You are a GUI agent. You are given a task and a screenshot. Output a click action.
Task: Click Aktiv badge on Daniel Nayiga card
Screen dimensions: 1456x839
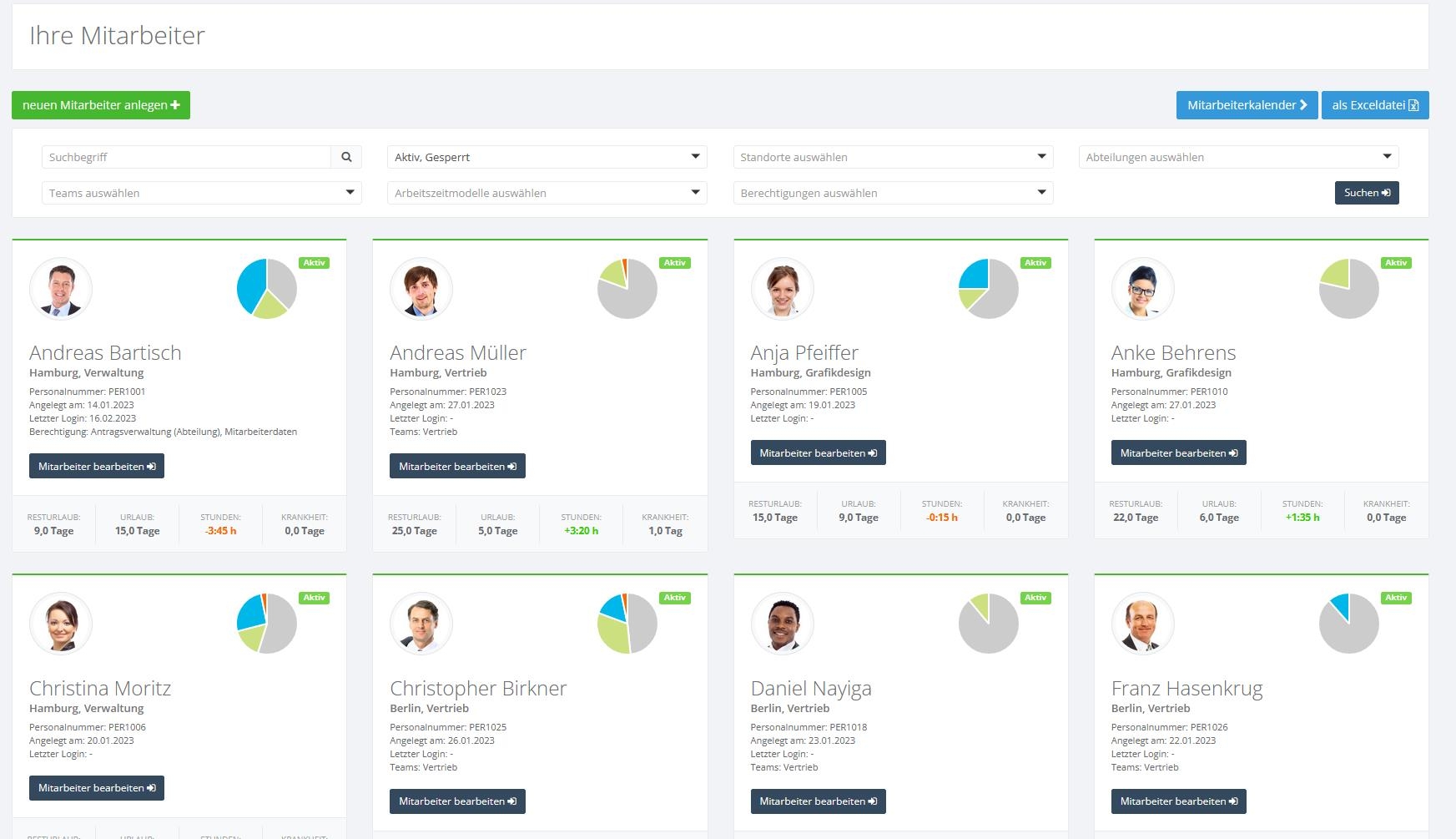tap(1035, 598)
